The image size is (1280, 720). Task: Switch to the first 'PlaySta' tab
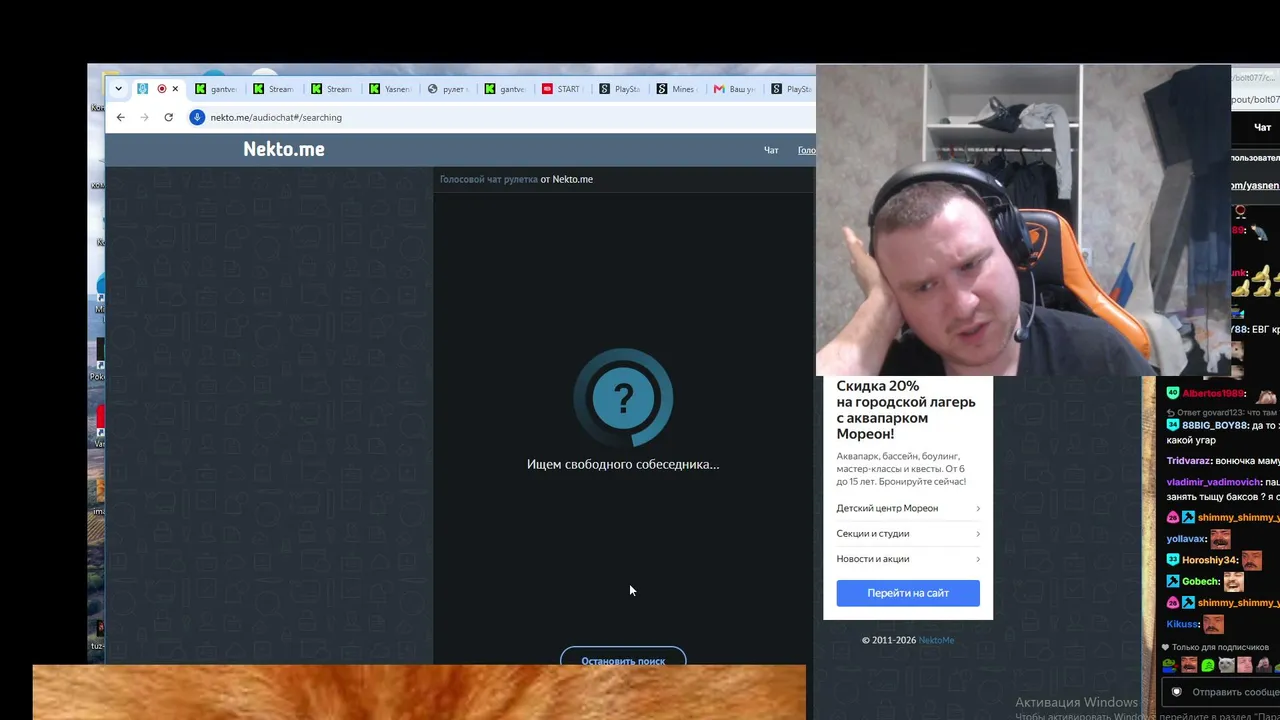coord(621,89)
